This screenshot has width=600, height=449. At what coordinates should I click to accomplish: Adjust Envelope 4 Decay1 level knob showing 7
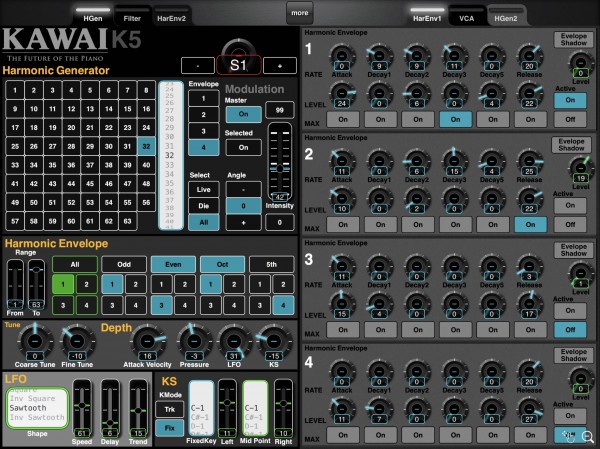click(x=379, y=410)
